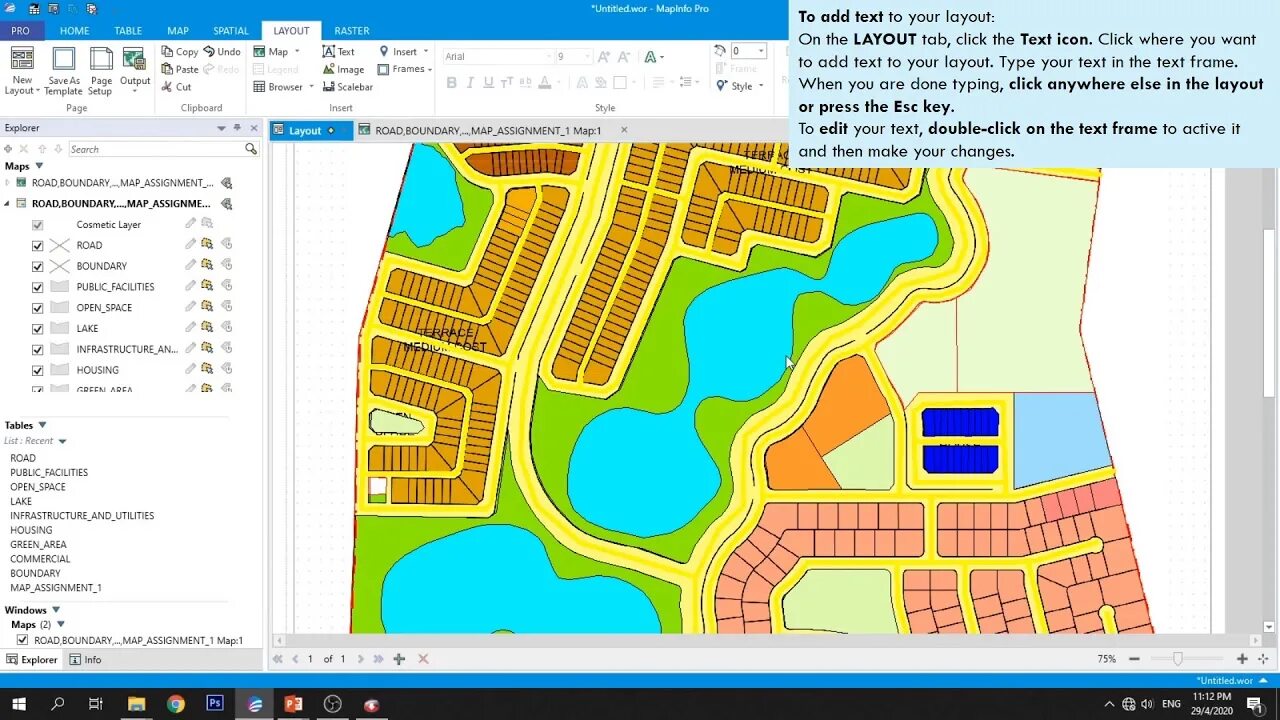Click the New Layout icon
This screenshot has height=720, width=1280.
click(22, 70)
